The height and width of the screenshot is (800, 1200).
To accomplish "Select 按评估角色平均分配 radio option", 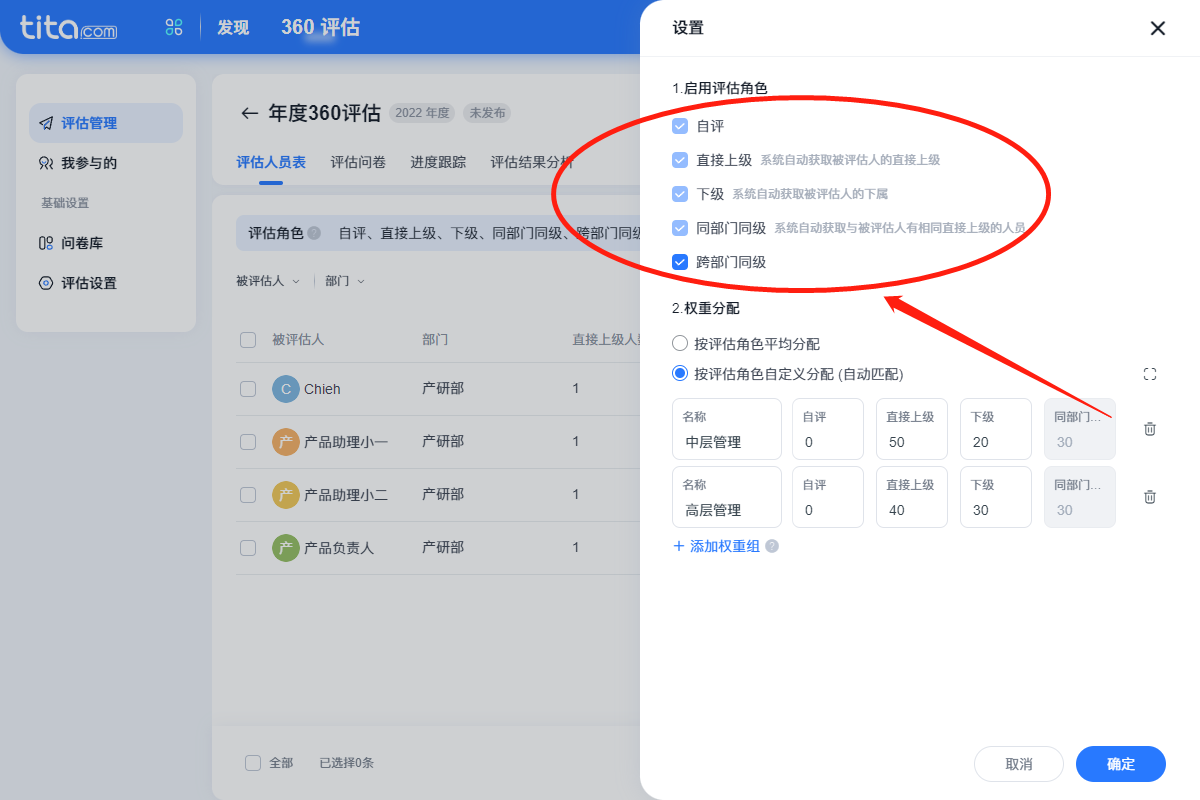I will click(680, 343).
